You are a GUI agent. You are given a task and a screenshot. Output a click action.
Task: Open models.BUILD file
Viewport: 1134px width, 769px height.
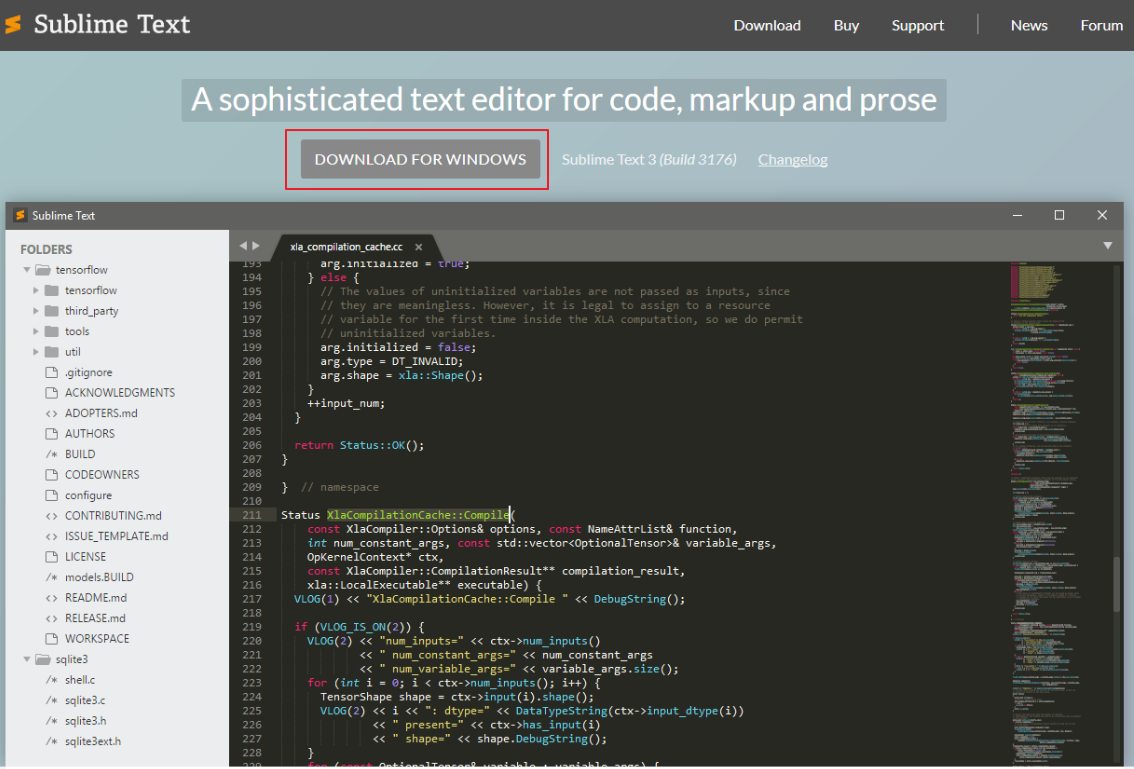point(99,577)
